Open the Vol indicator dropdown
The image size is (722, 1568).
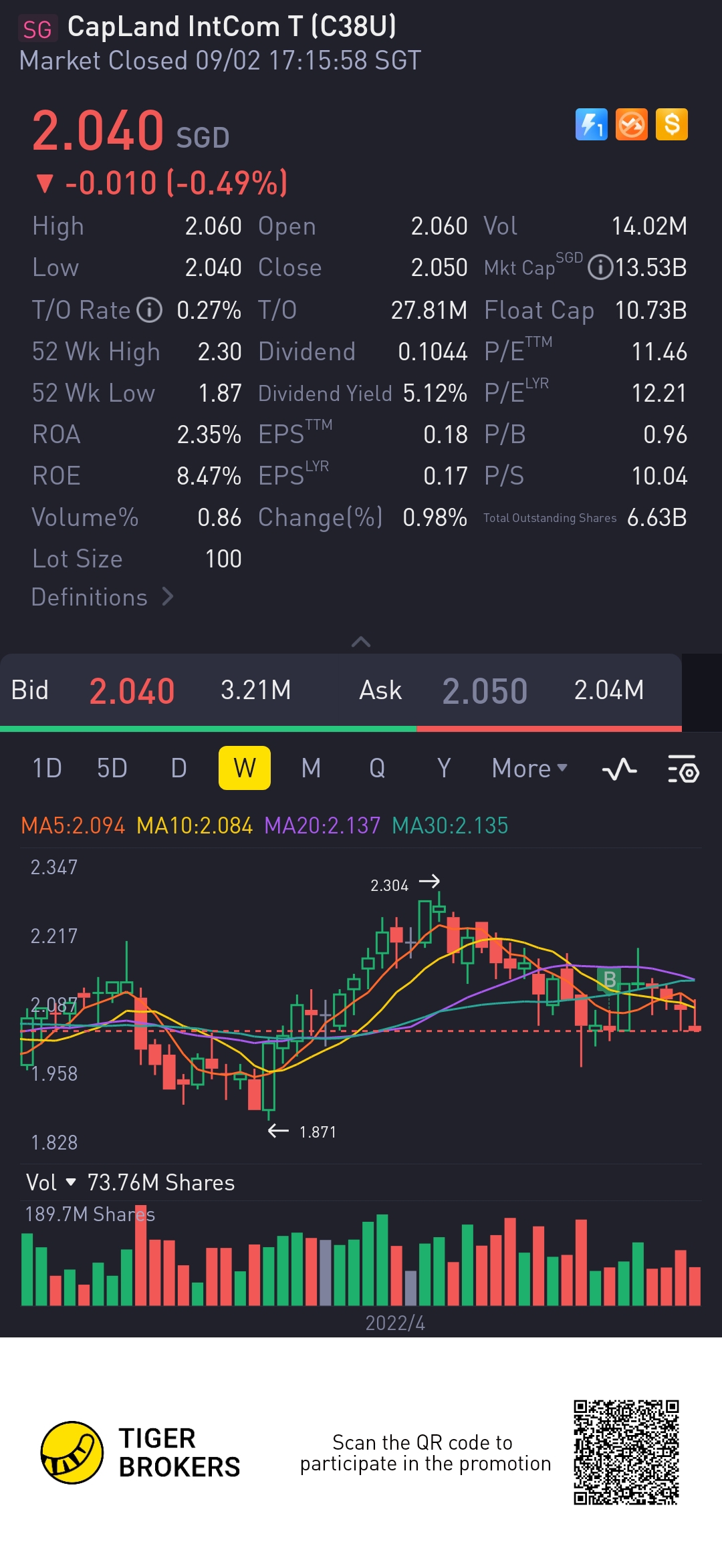pyautogui.click(x=51, y=1182)
